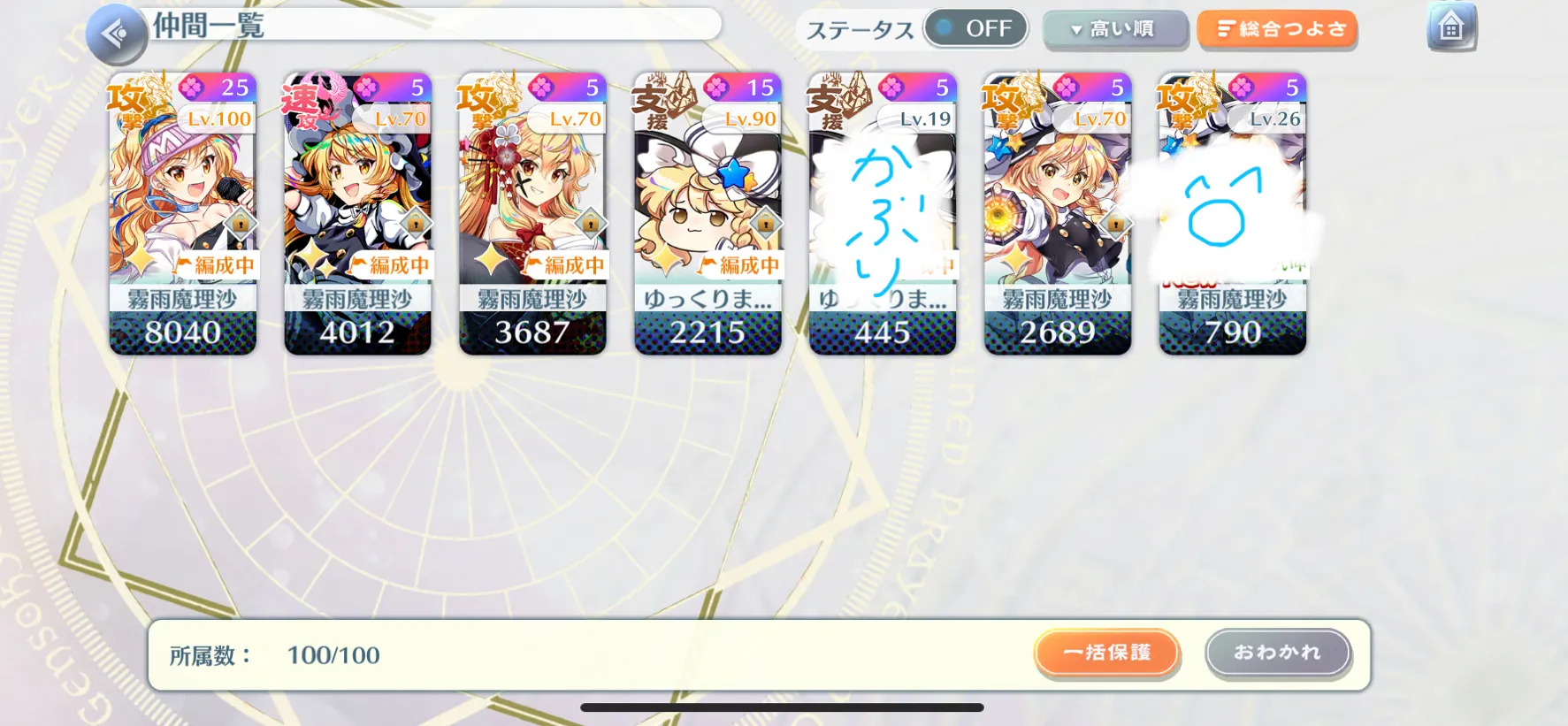Tap the 仲間一覧 title bar
Image resolution: width=1568 pixels, height=726 pixels.
[x=433, y=25]
